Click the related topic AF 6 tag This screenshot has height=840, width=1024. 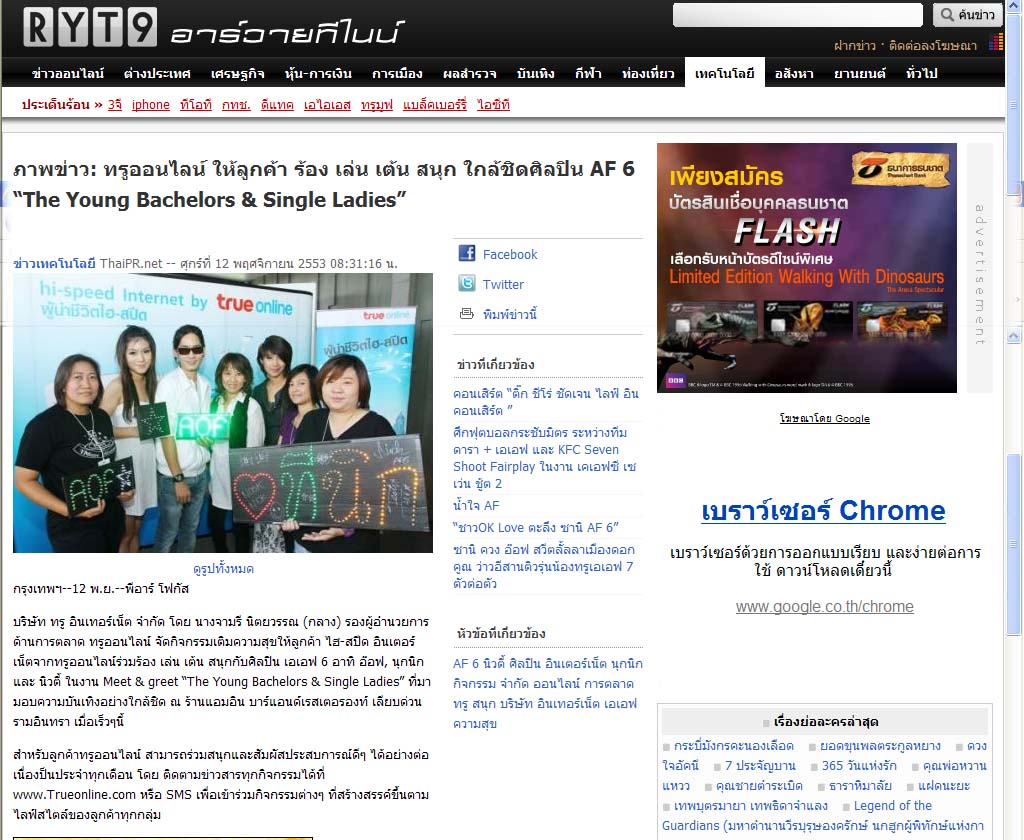[x=466, y=664]
